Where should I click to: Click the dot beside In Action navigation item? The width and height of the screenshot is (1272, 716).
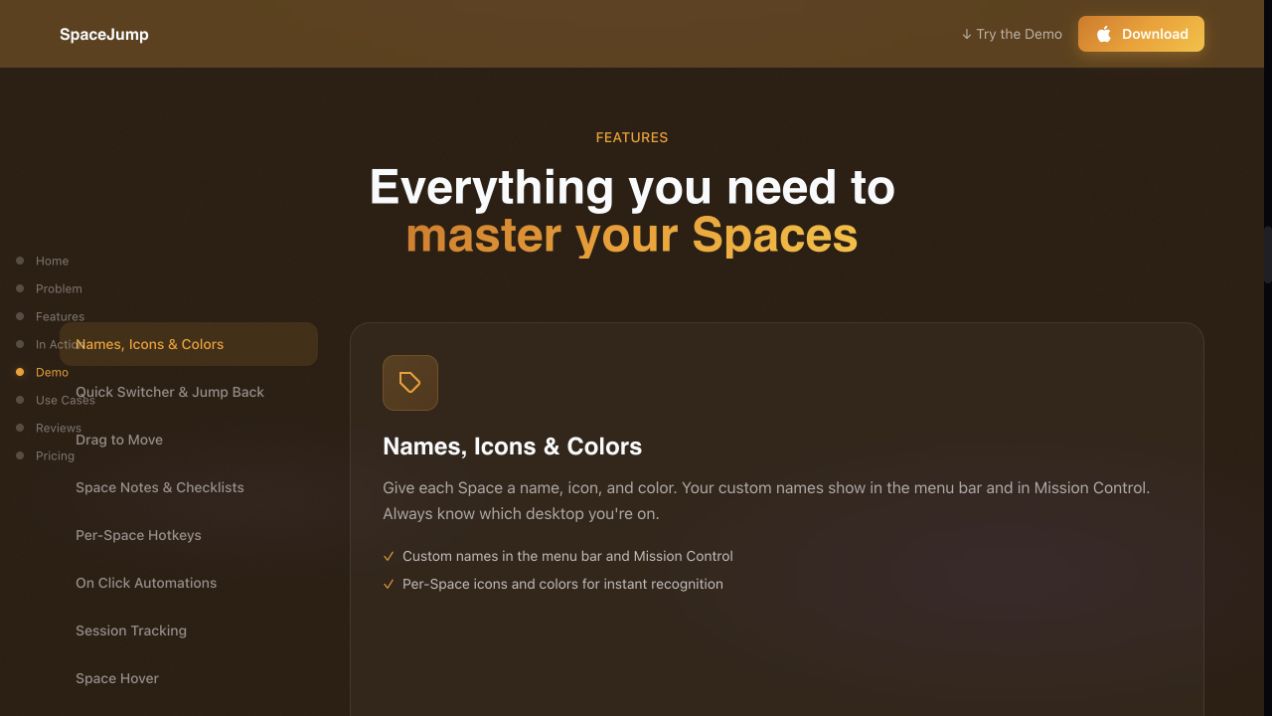[19, 344]
